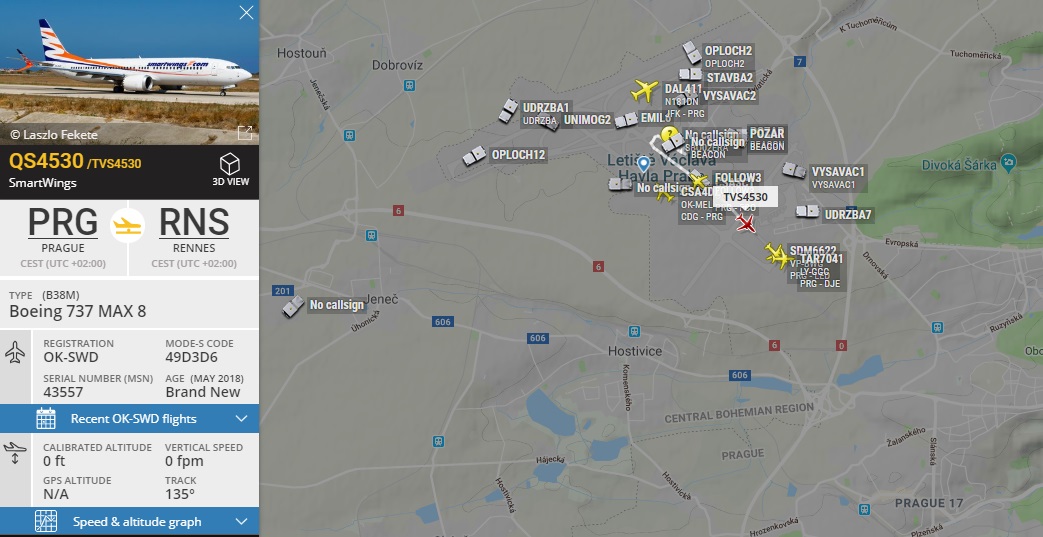Open the 3D VIEW cube icon
1043x537 pixels.
229,164
